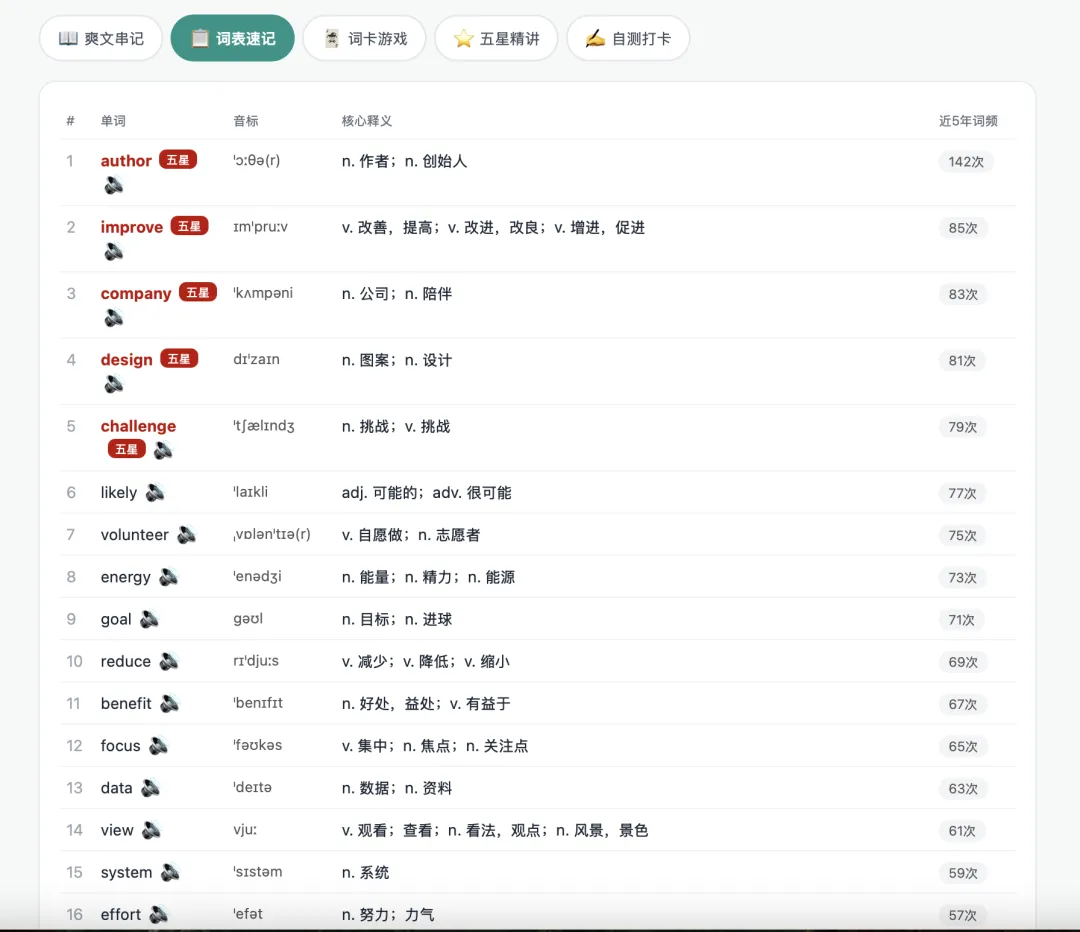Play pronunciation audio for volunteer
This screenshot has width=1080, height=932.
coord(186,535)
